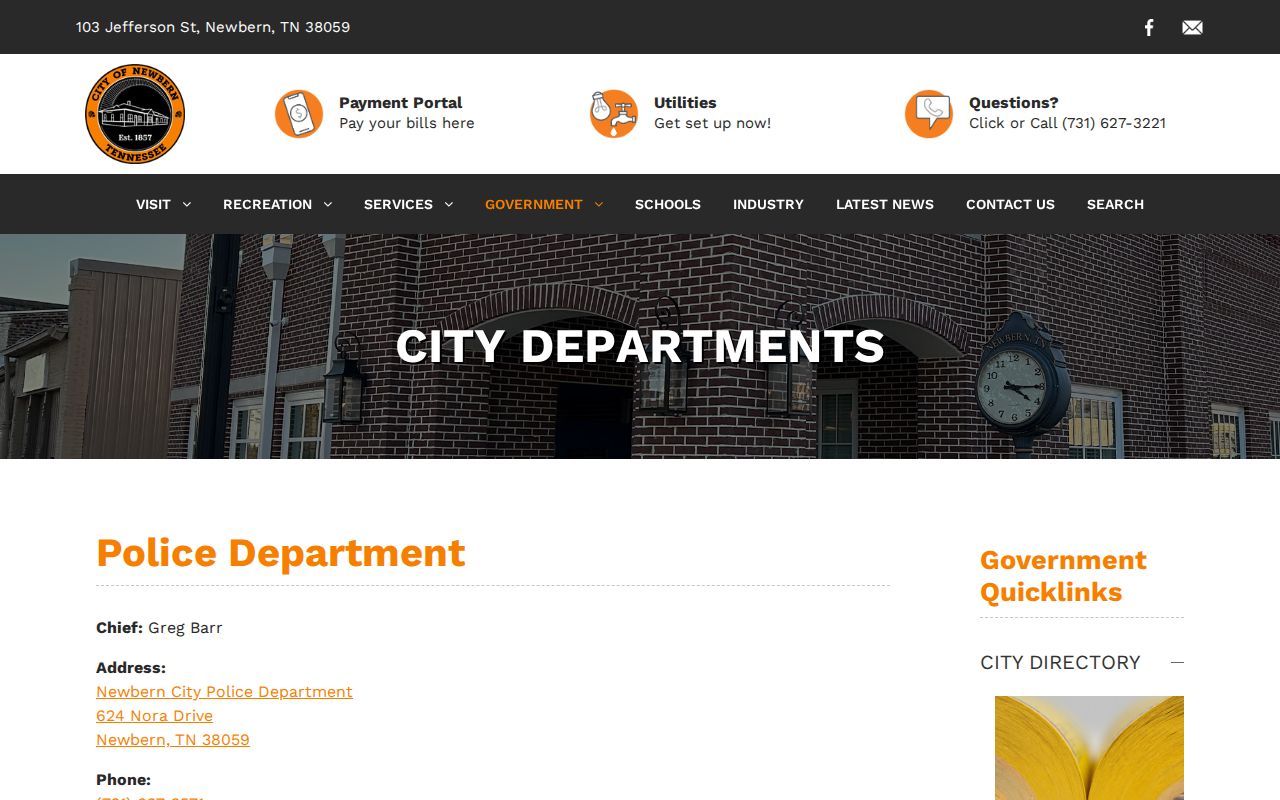Image resolution: width=1280 pixels, height=800 pixels.
Task: Click the Newbern, TN 38059 address link
Action: (173, 740)
